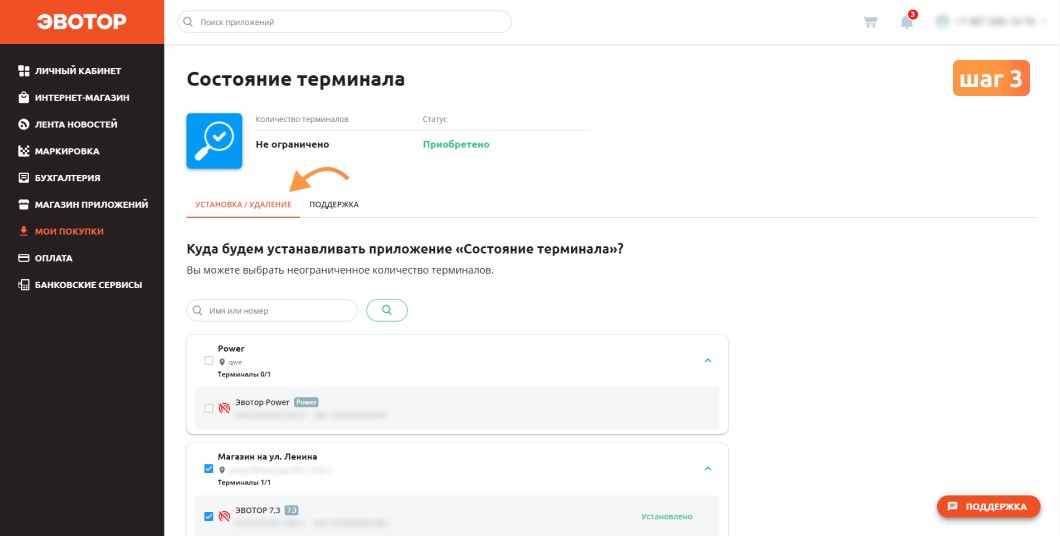Click the Power badge next to Эвотор Power
The image size is (1060, 536).
[306, 402]
